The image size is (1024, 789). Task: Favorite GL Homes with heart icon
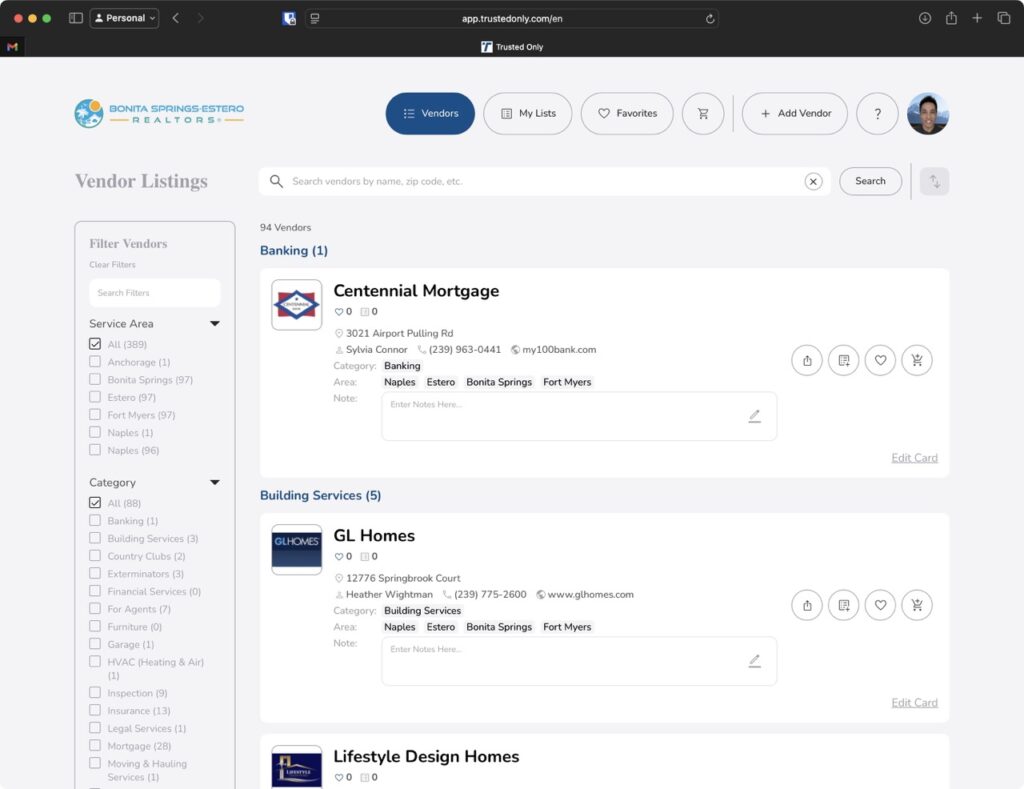click(x=880, y=605)
